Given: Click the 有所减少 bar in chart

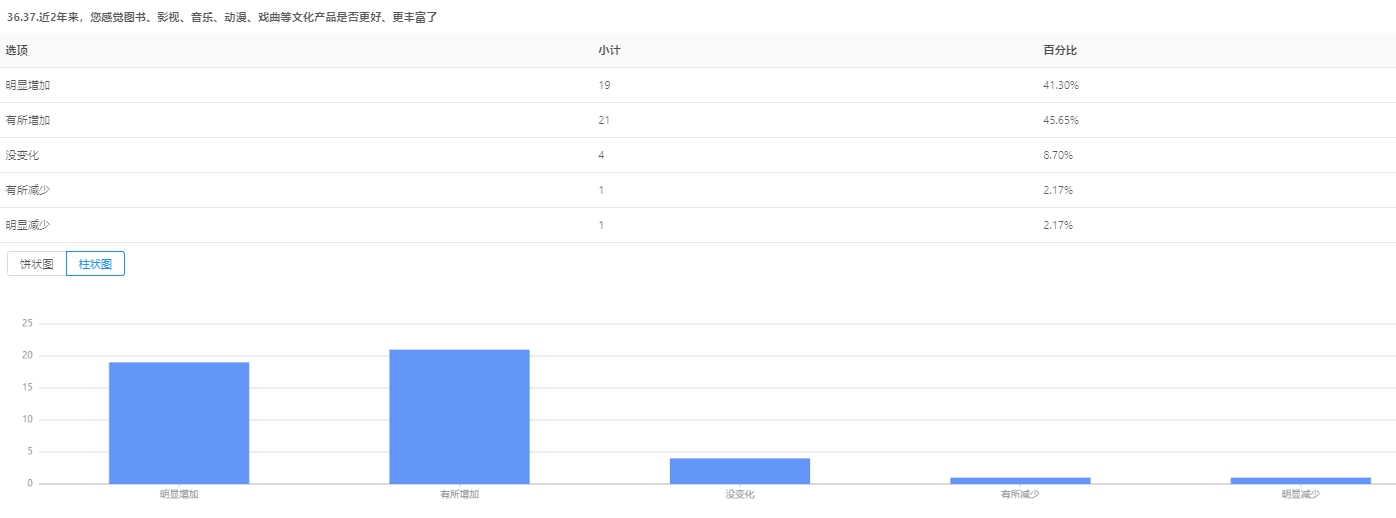Looking at the screenshot, I should [x=1020, y=481].
